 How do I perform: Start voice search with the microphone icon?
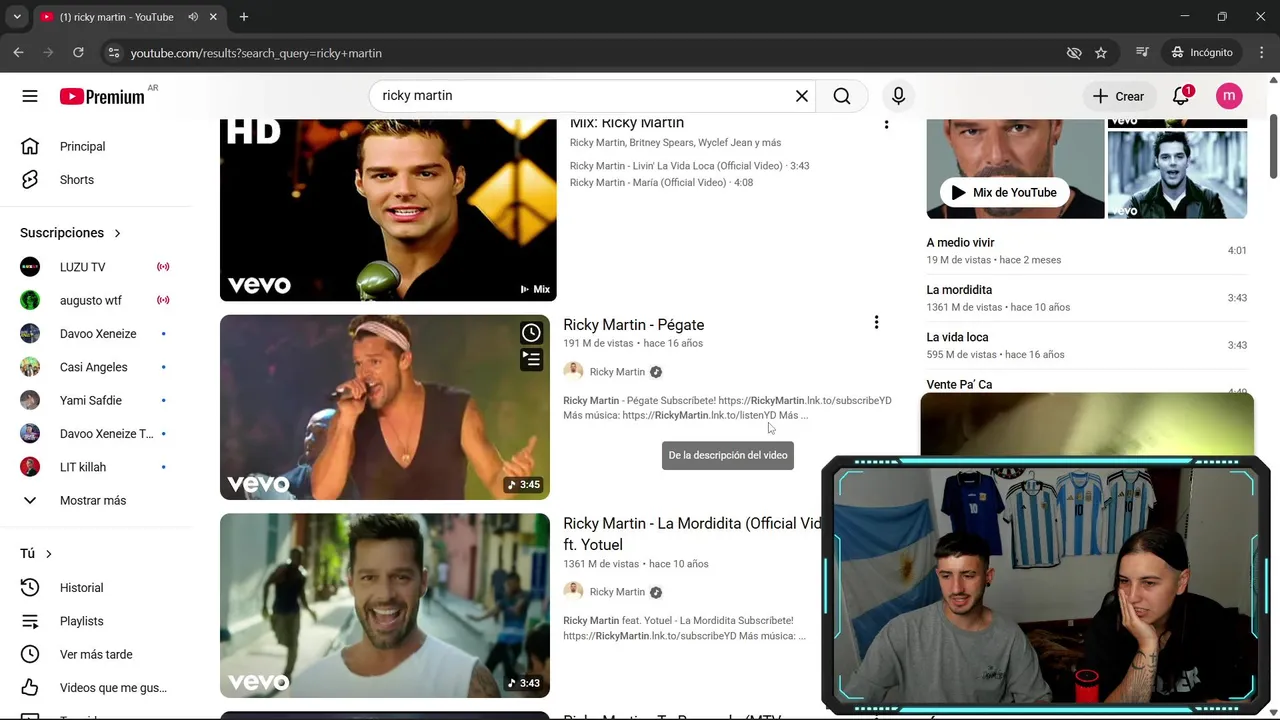(x=898, y=96)
